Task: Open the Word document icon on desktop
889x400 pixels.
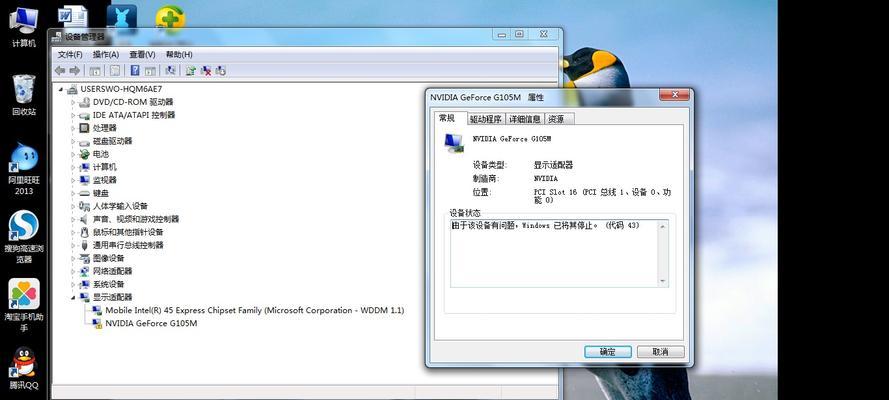Action: click(72, 16)
